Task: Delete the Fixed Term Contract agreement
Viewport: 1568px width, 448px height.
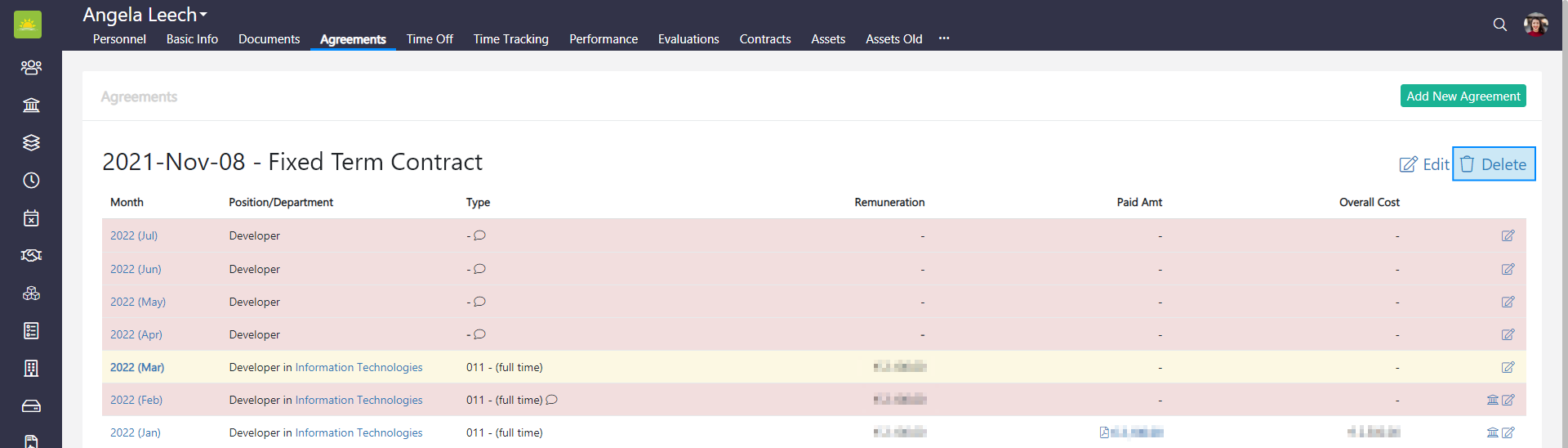Action: click(1494, 164)
